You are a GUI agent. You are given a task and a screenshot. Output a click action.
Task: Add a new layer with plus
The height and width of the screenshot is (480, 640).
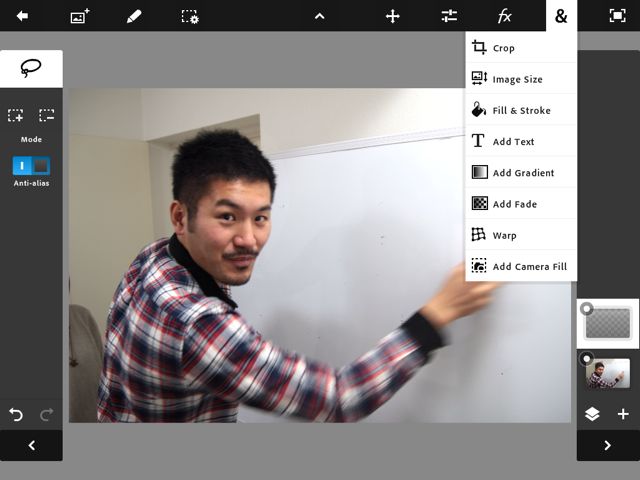point(623,414)
